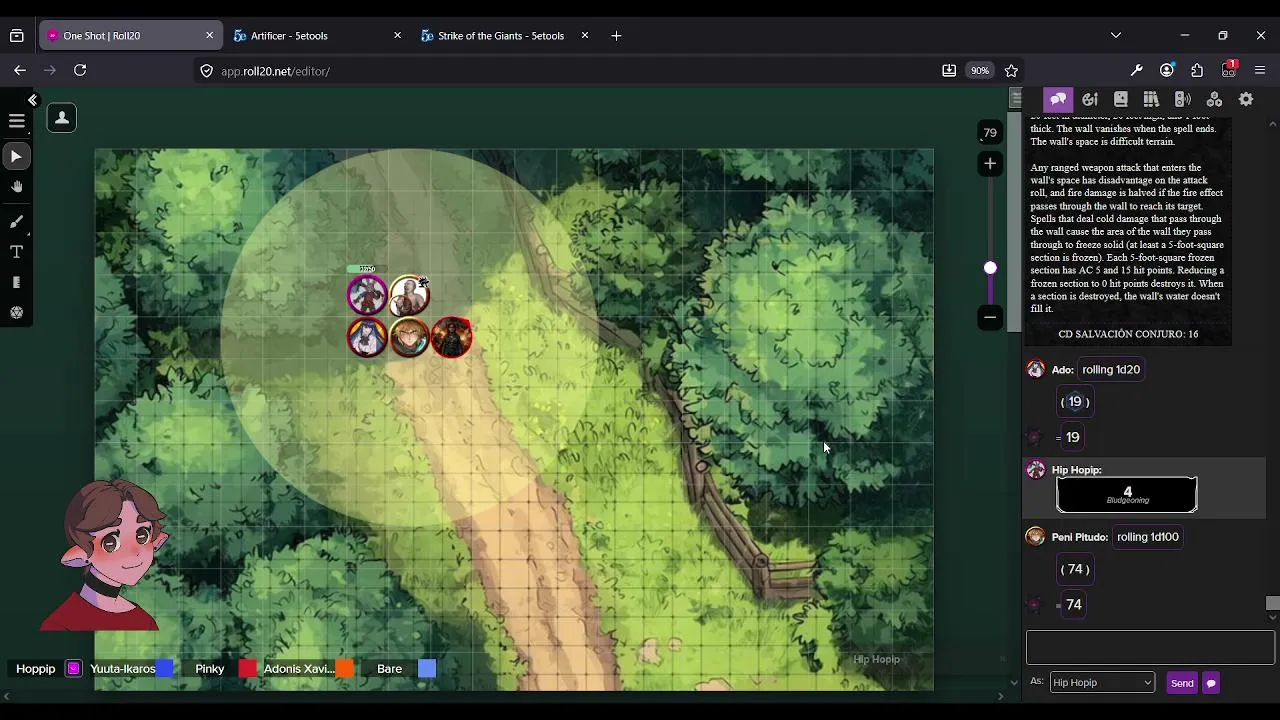Switch to Strike of the Giants tab

tap(505, 36)
